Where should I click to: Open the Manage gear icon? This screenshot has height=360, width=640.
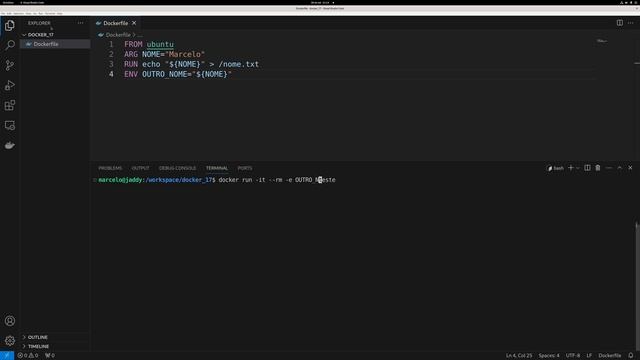tap(10, 340)
